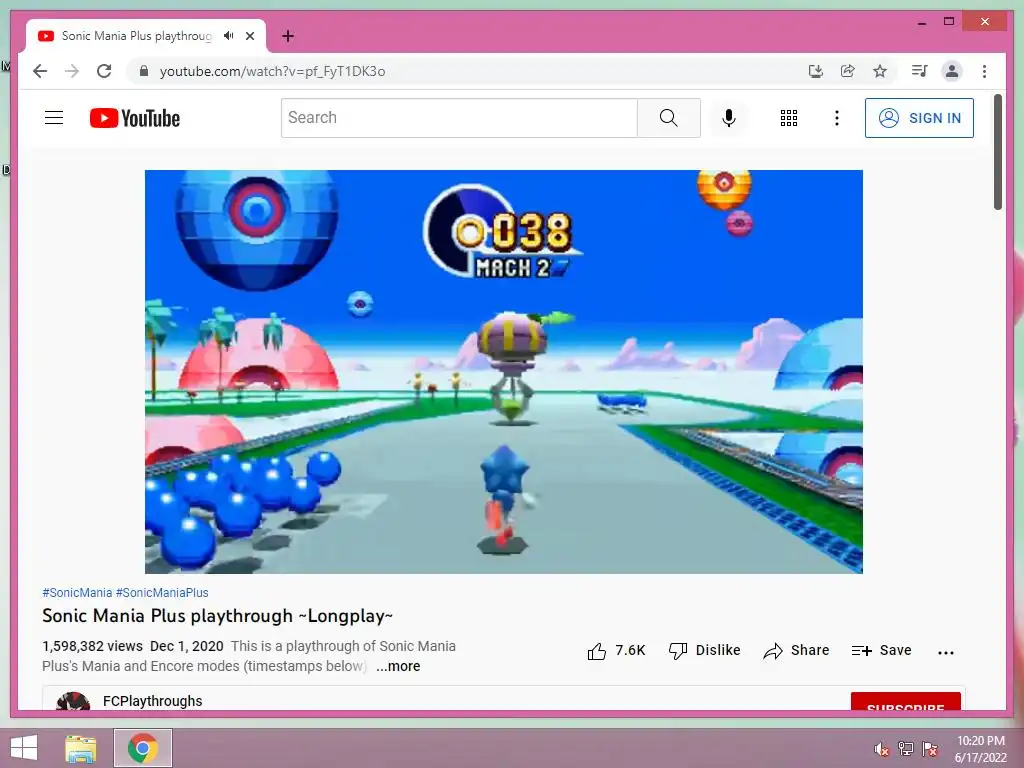1024x768 pixels.
Task: Focus the YouTube Search input field
Action: pyautogui.click(x=459, y=118)
